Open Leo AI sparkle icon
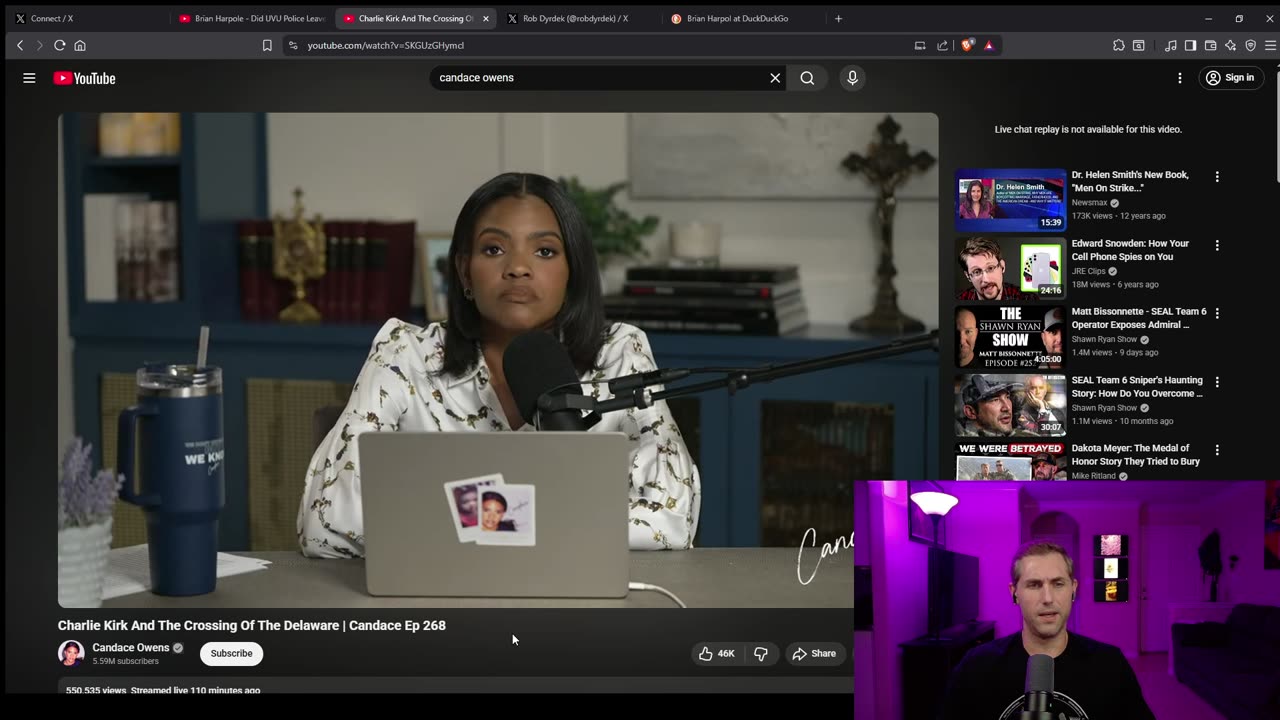The width and height of the screenshot is (1280, 720). pos(1230,45)
